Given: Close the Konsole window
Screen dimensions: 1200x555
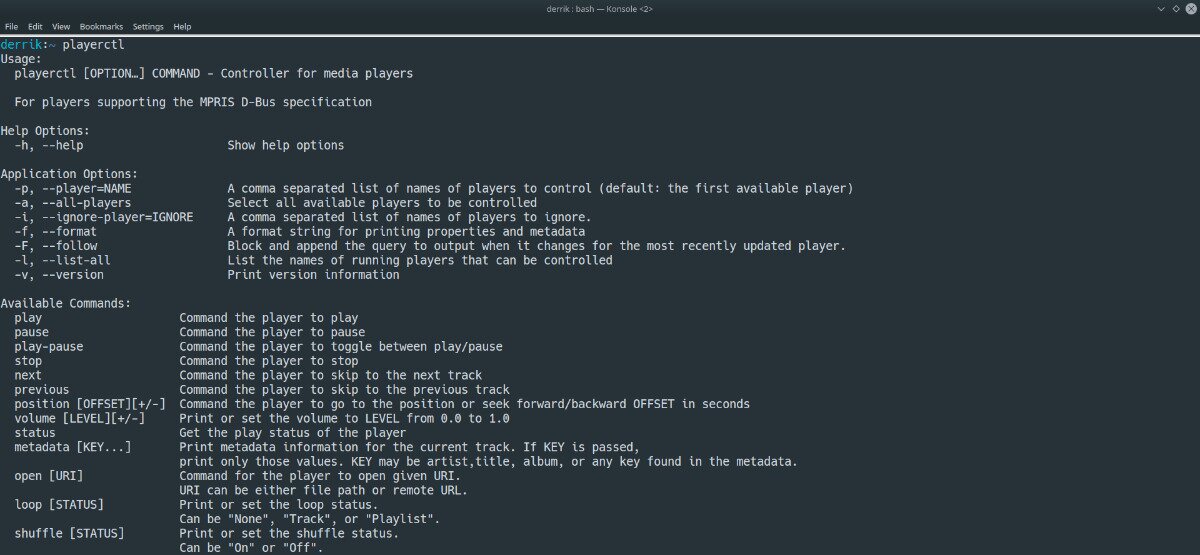Looking at the screenshot, I should (1189, 8).
